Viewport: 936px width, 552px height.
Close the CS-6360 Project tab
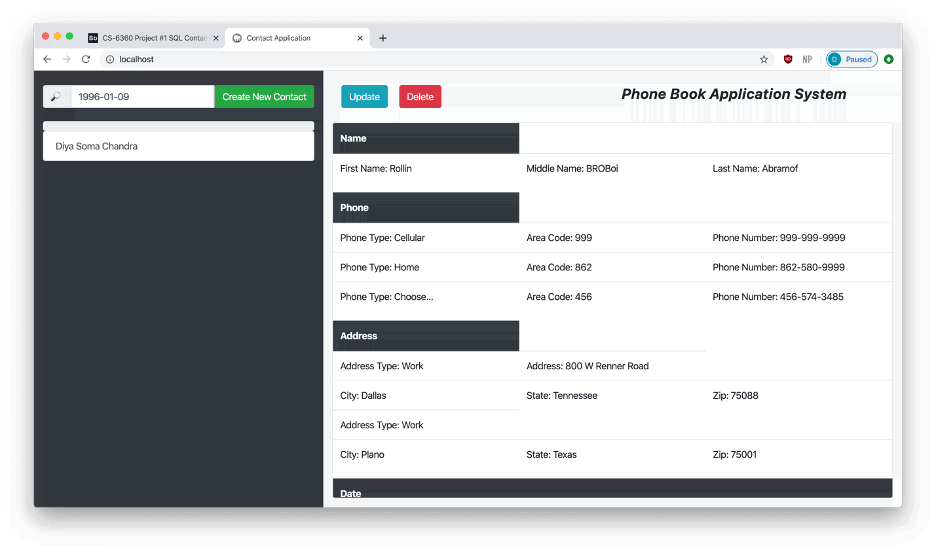point(215,38)
